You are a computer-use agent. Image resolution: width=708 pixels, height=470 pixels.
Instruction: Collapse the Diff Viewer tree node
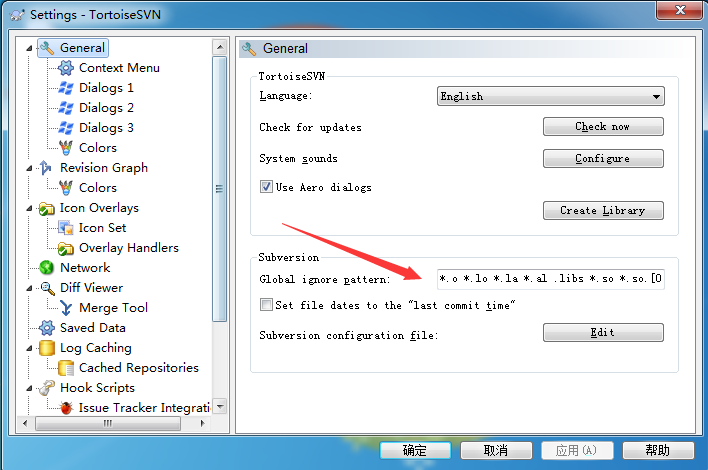[29, 288]
